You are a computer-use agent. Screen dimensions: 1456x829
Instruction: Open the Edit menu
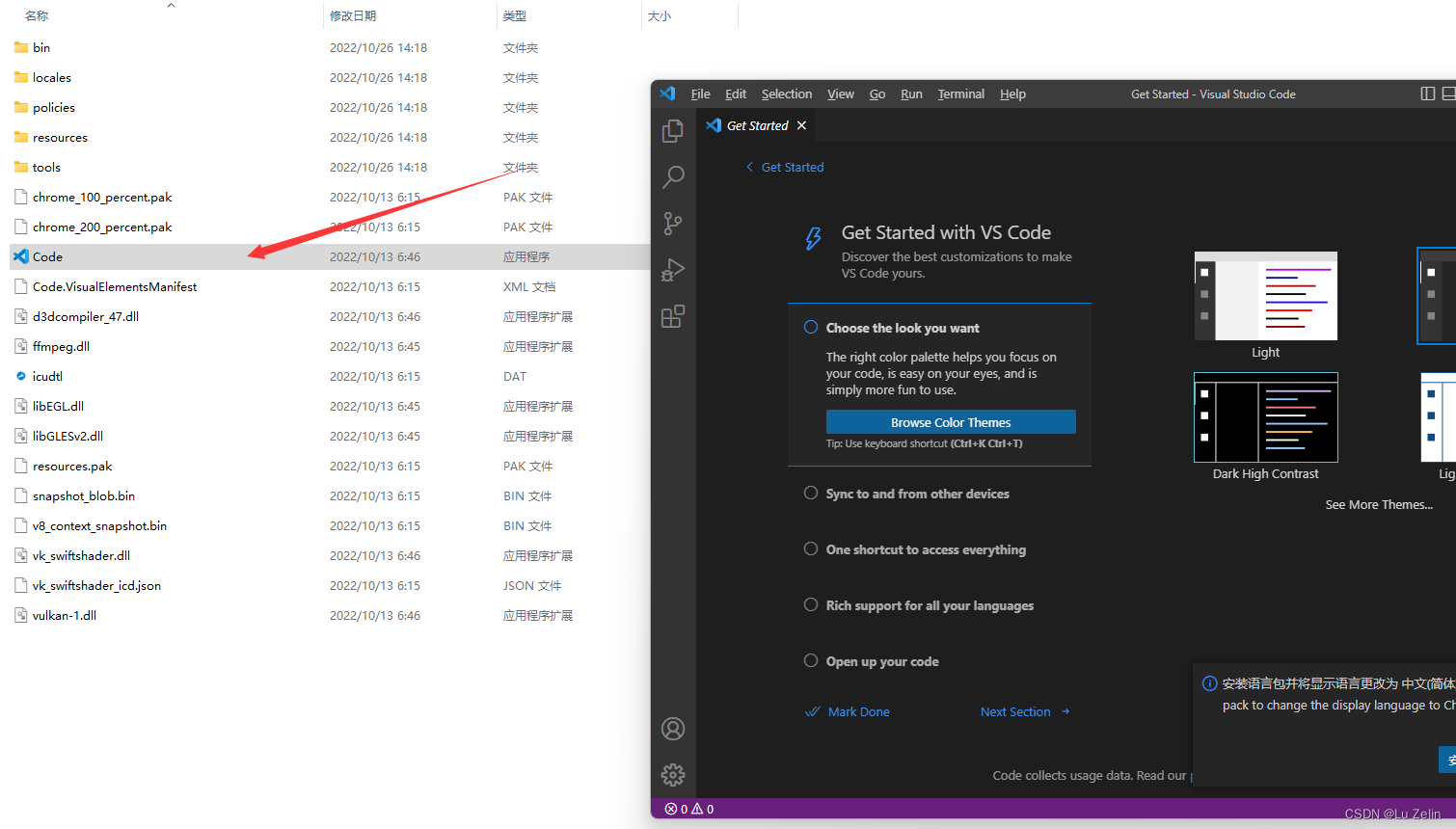coord(736,94)
